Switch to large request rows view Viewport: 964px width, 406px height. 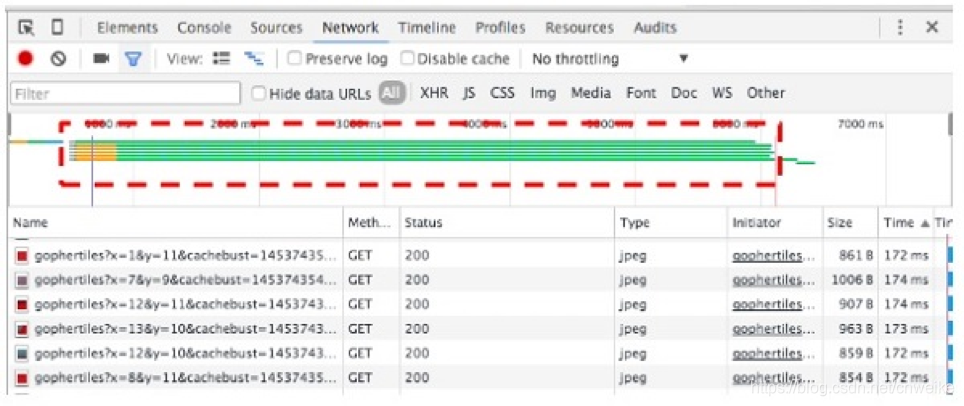[x=221, y=58]
